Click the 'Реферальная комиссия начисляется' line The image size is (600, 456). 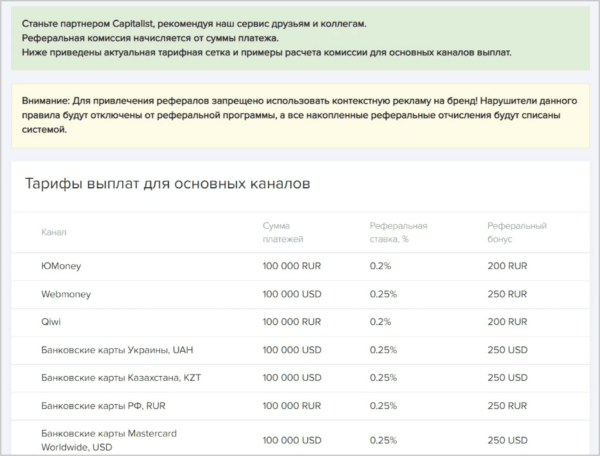pos(150,38)
